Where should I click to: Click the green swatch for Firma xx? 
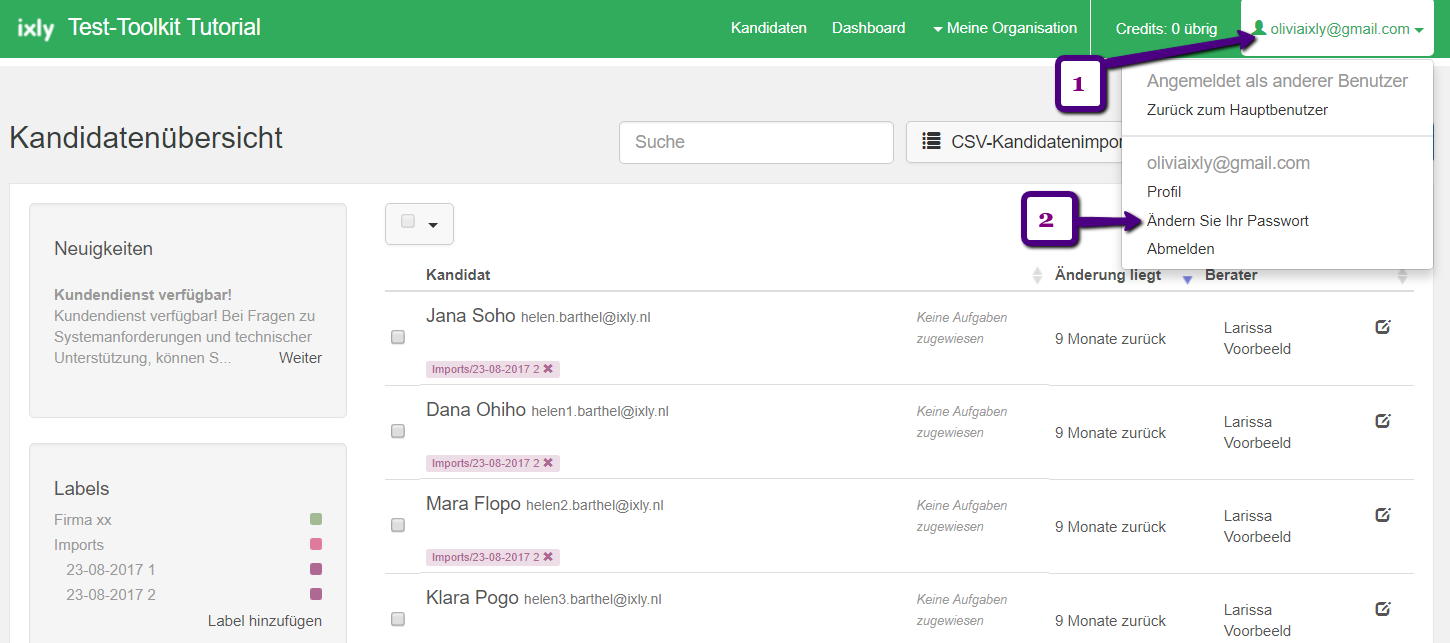(316, 520)
